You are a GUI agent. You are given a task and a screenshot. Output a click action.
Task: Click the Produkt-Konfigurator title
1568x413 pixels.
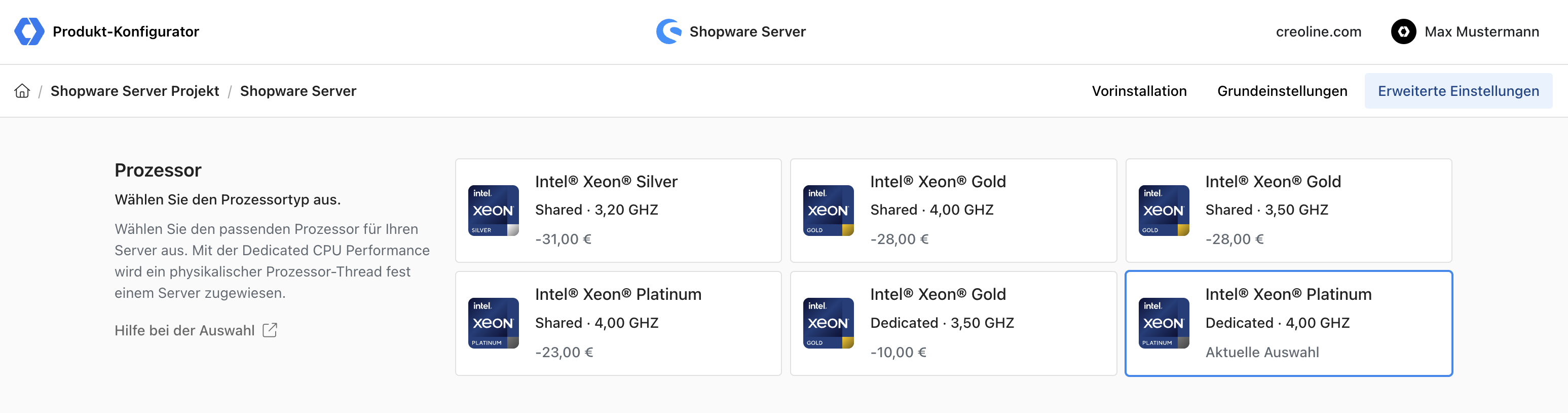126,31
